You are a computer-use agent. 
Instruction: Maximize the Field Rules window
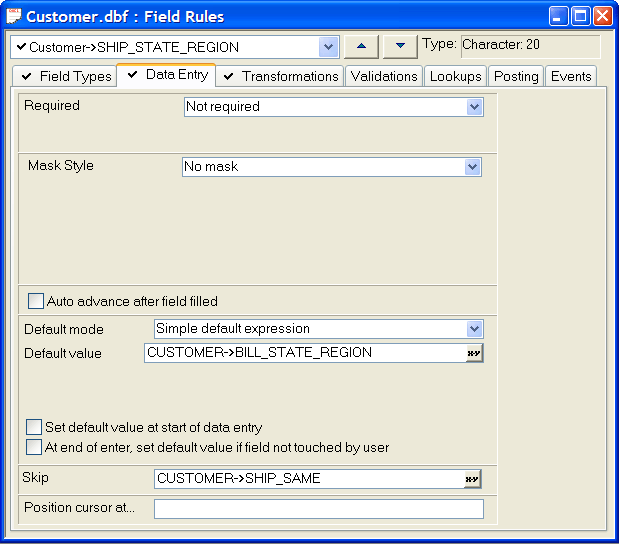click(580, 16)
